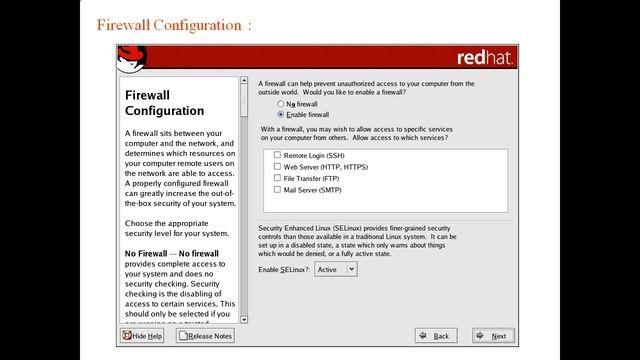Click the Hide Help button
640x360 pixels.
(142, 336)
